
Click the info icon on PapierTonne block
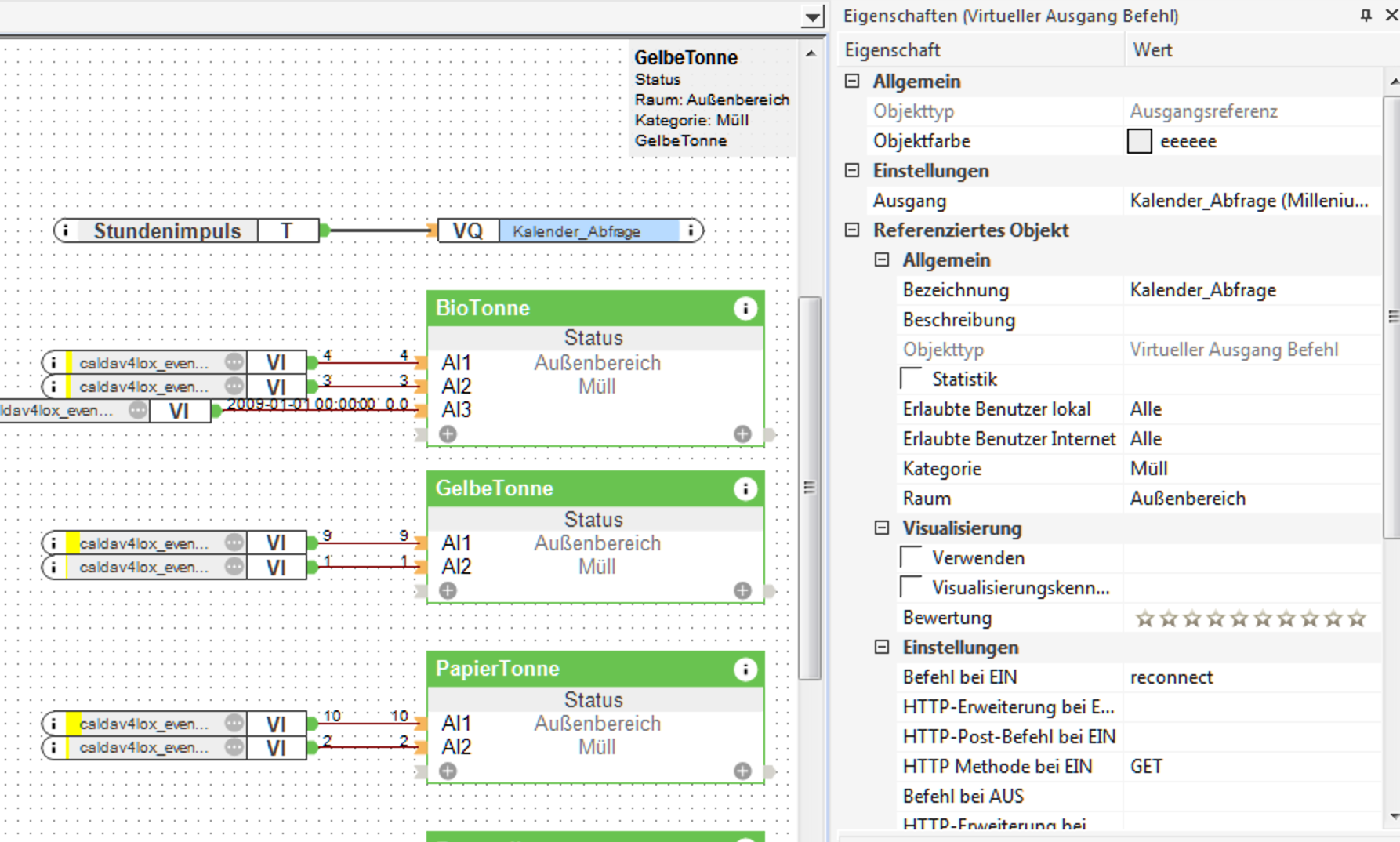tap(745, 670)
